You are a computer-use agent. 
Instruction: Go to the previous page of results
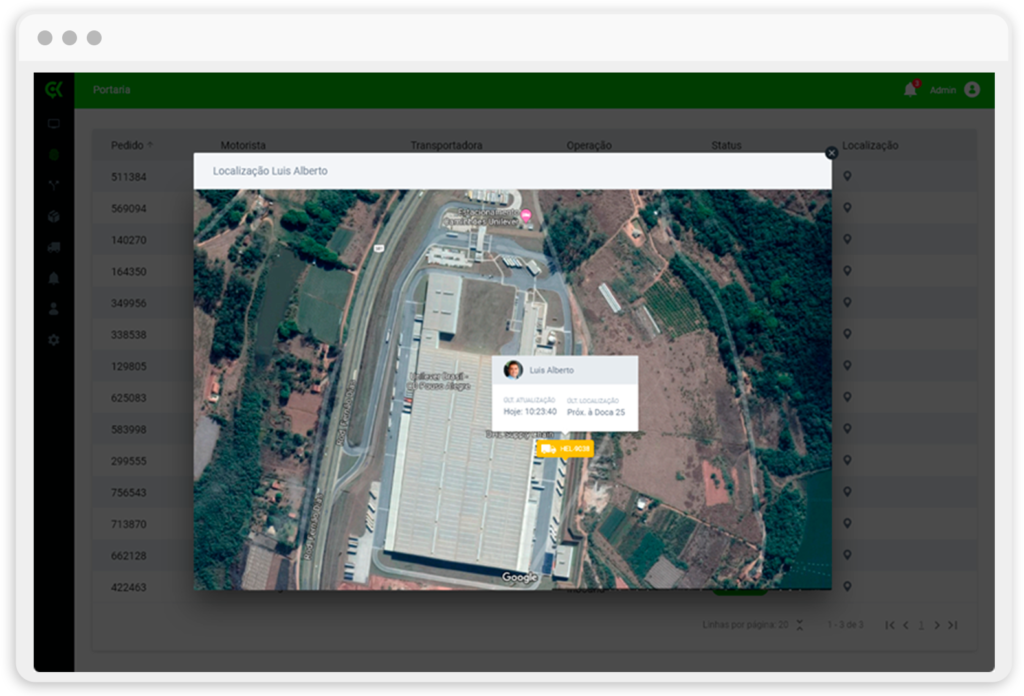tap(906, 625)
